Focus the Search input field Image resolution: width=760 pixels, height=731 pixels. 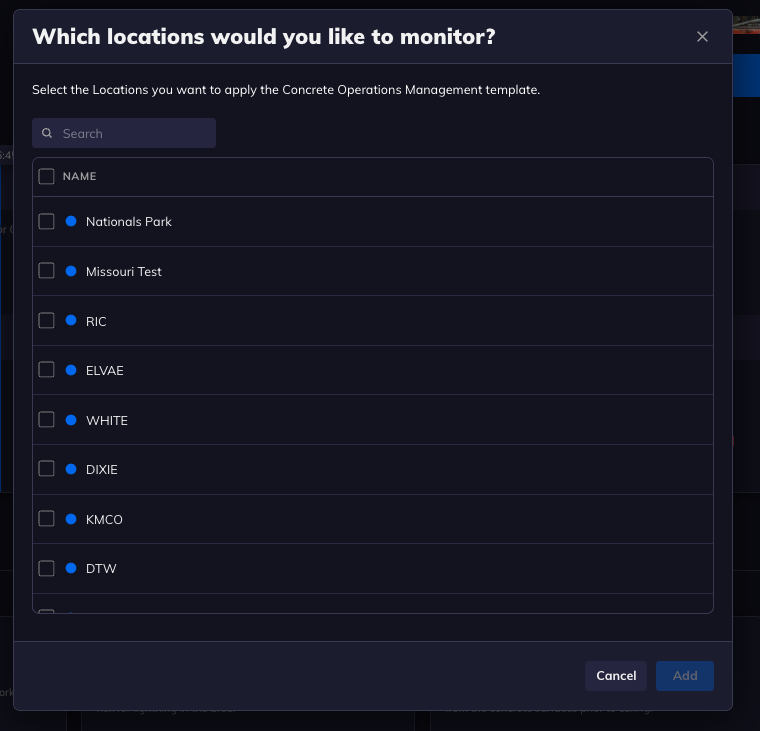click(124, 133)
